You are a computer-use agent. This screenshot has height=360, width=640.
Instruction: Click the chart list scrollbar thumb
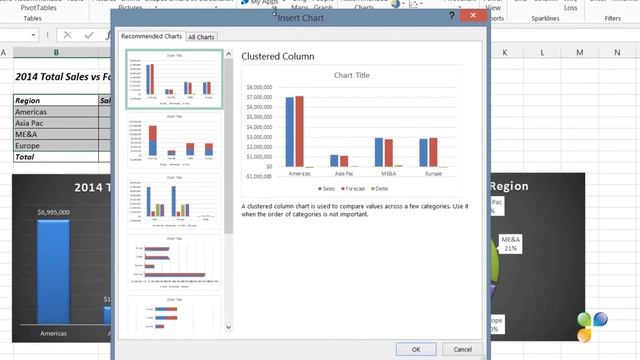click(x=229, y=146)
